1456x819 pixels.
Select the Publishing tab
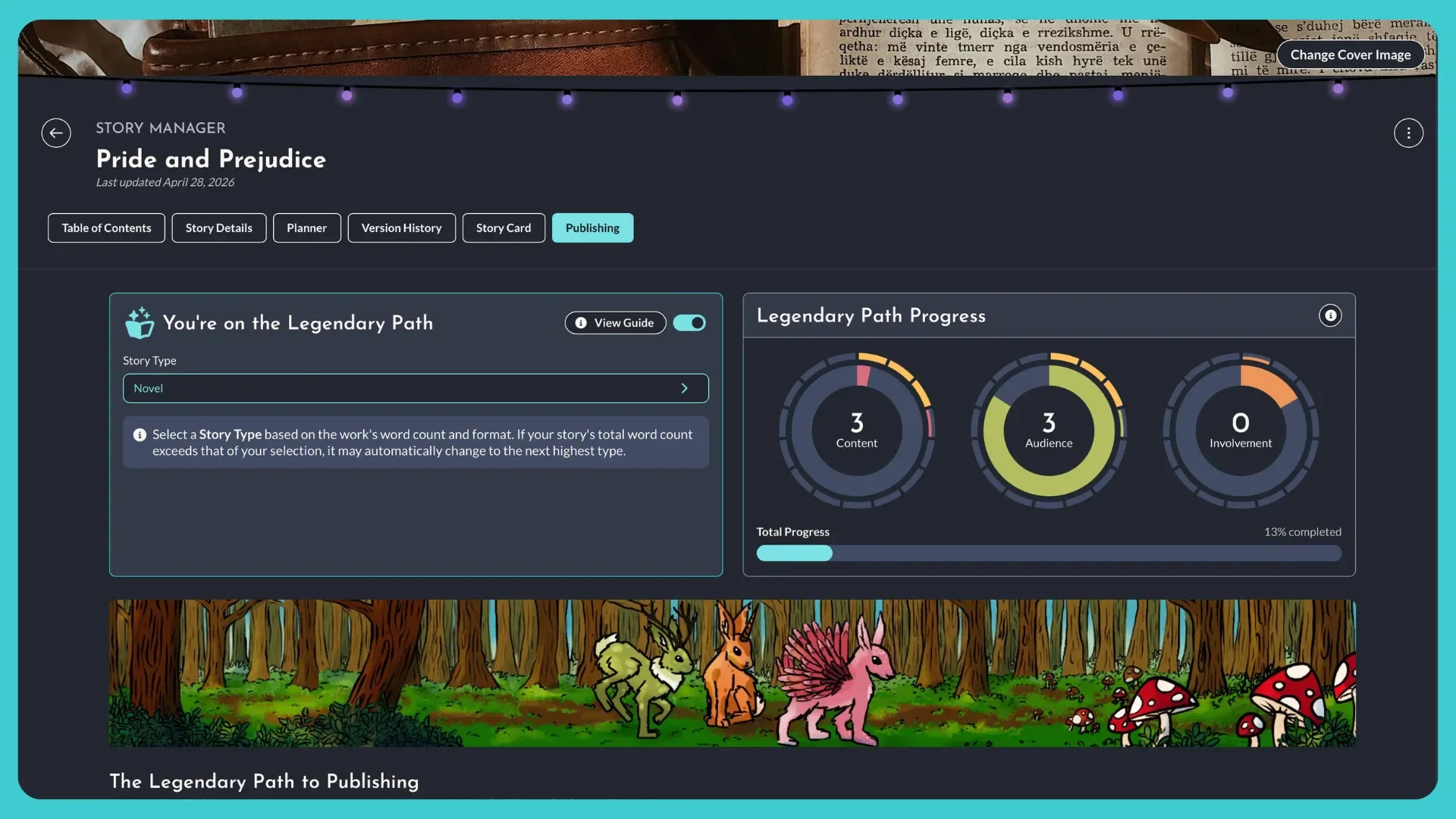tap(592, 228)
